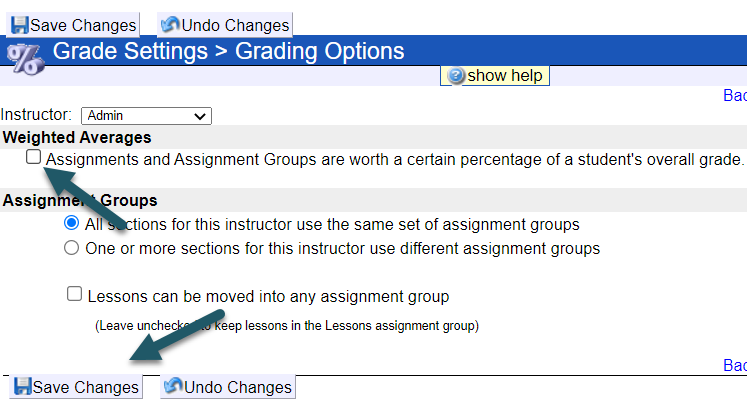Click the floppy disk icon in bottom Save Changes
Screen dimensions: 747x416
[22, 387]
